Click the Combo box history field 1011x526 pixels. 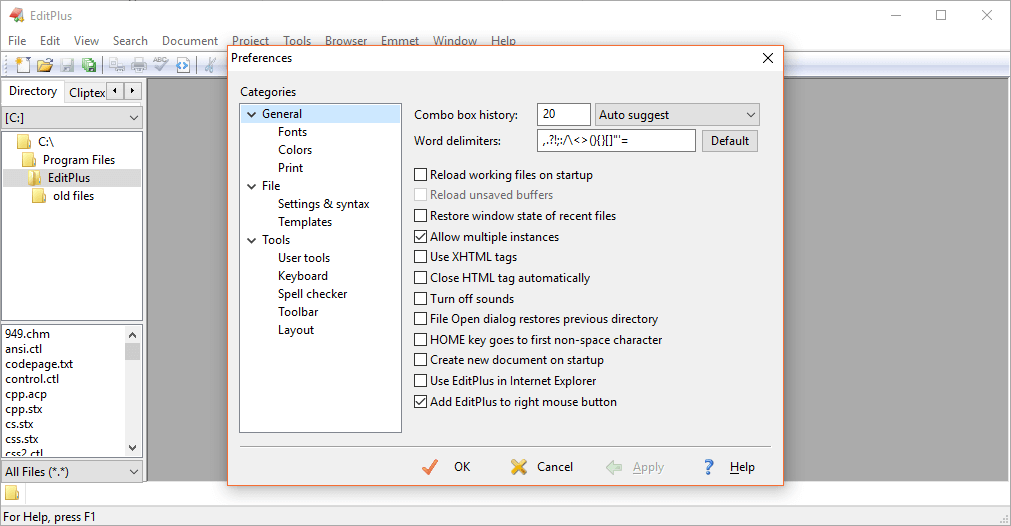coord(564,114)
